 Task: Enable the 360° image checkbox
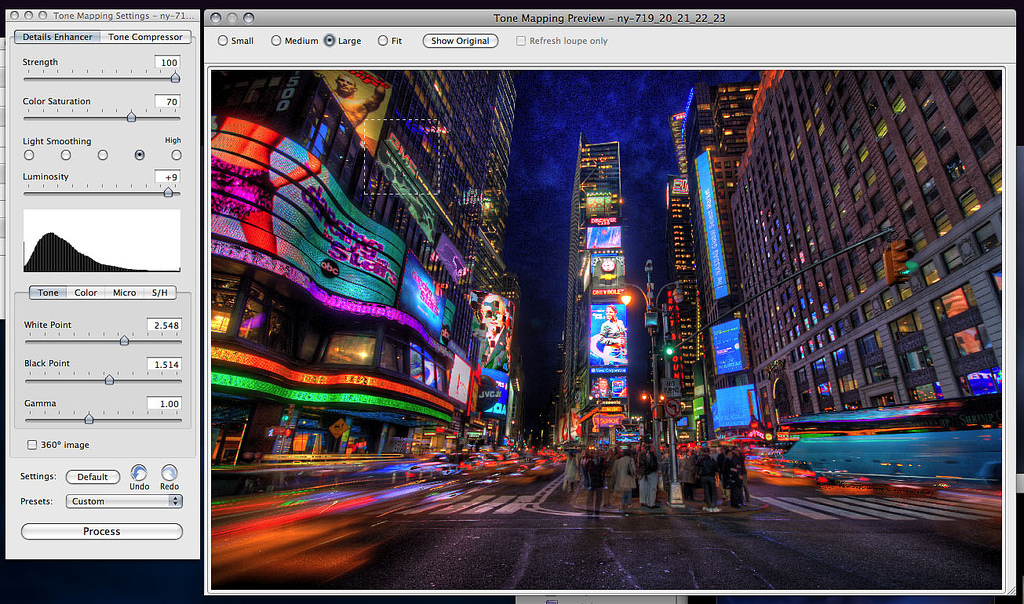(x=31, y=445)
